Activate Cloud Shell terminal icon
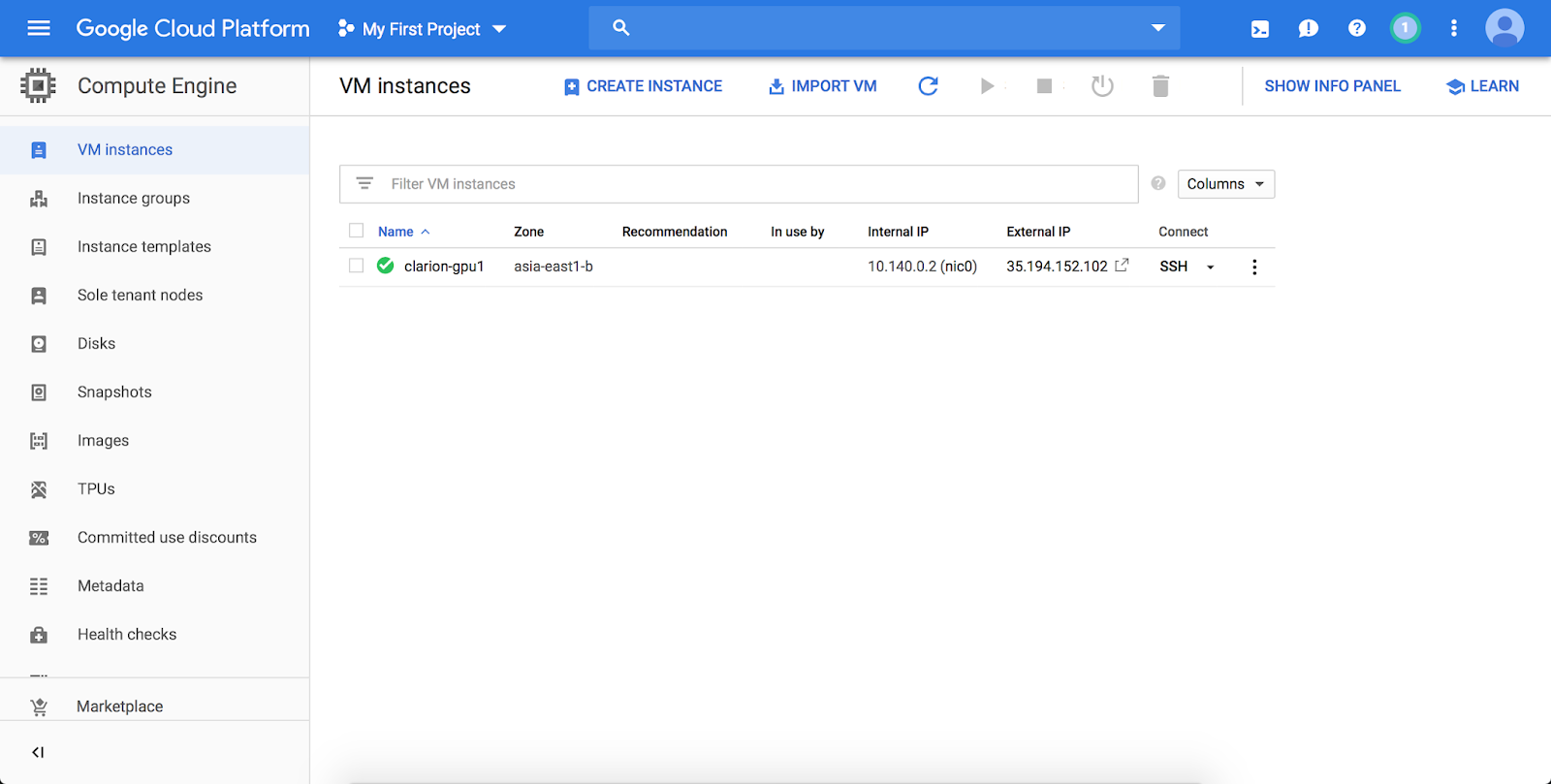Viewport: 1551px width, 784px height. coord(1260,29)
